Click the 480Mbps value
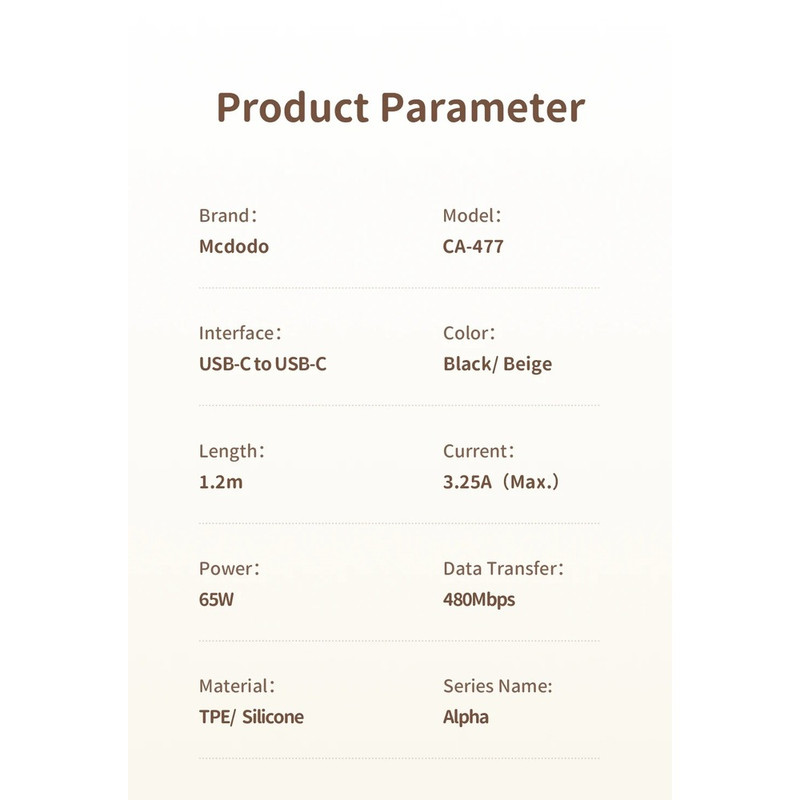The image size is (800, 800). coord(479,599)
